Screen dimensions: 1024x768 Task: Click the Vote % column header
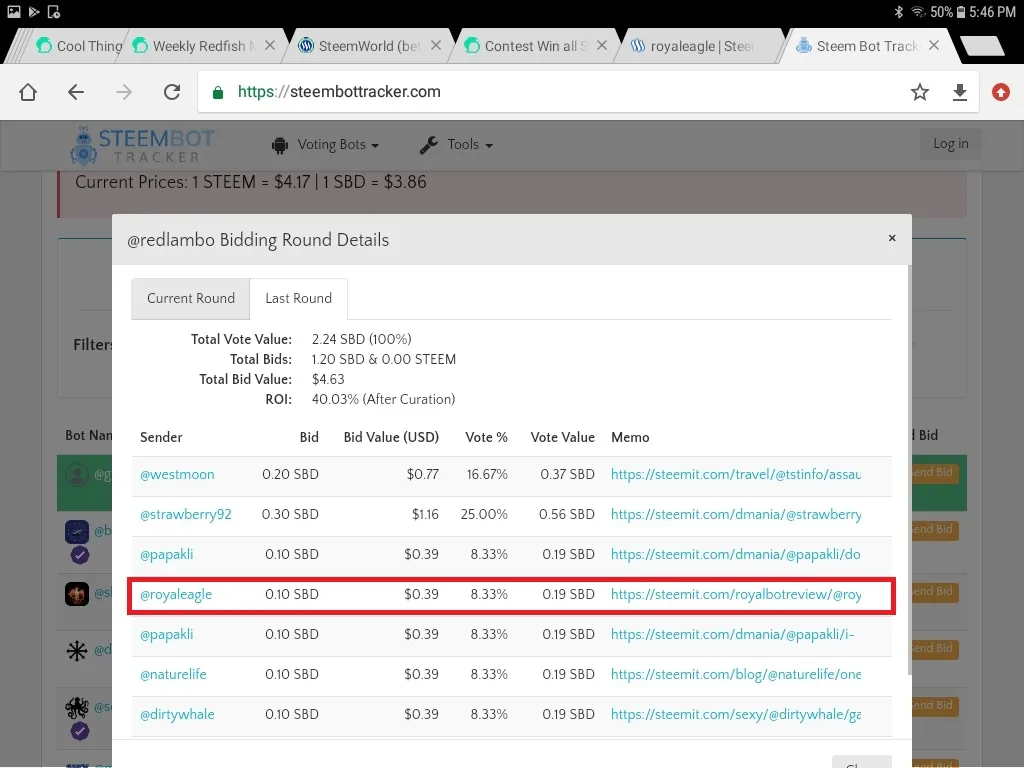(487, 438)
